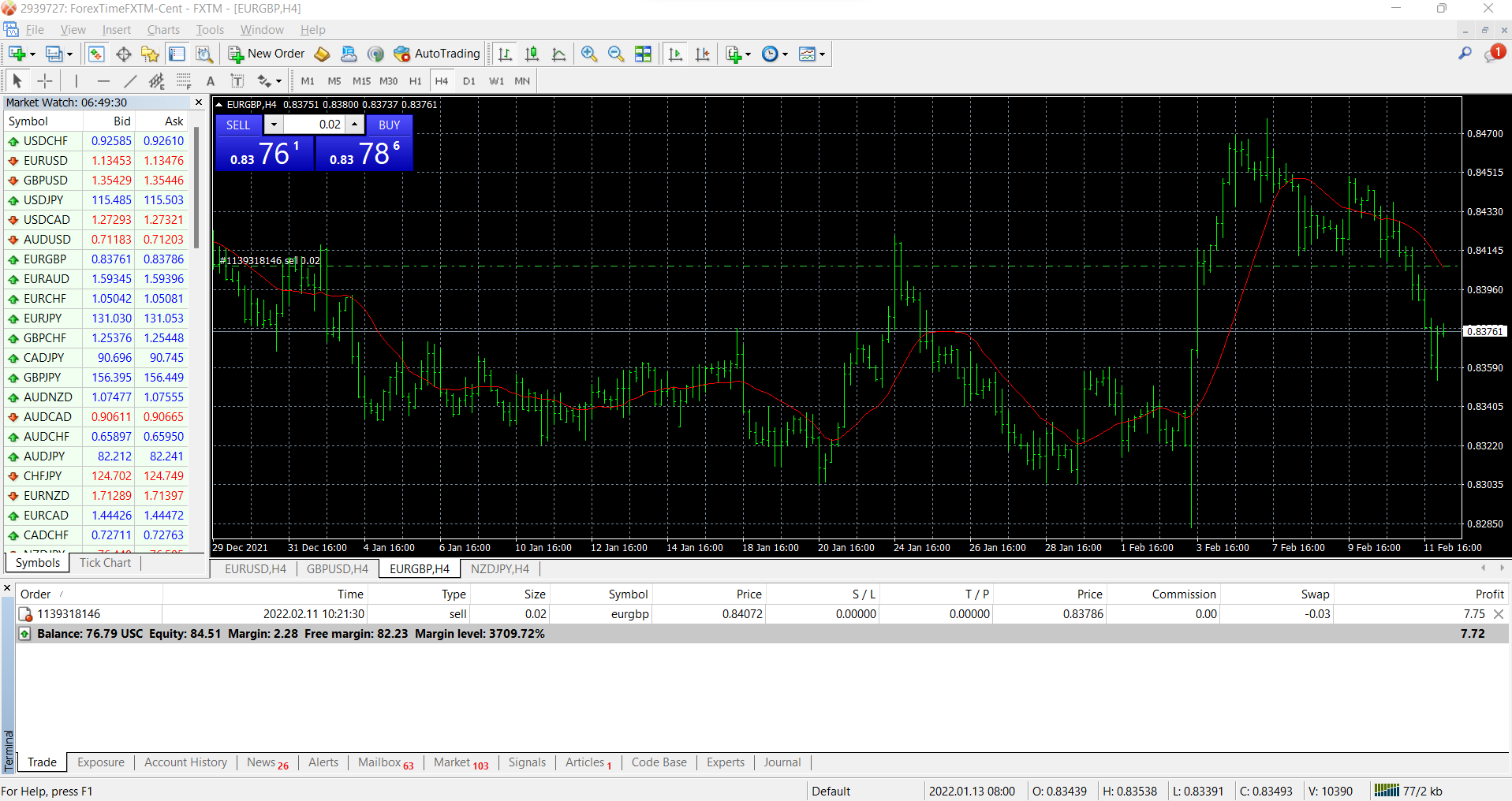
Task: Toggle the Navigator star-folder icon
Action: click(150, 54)
